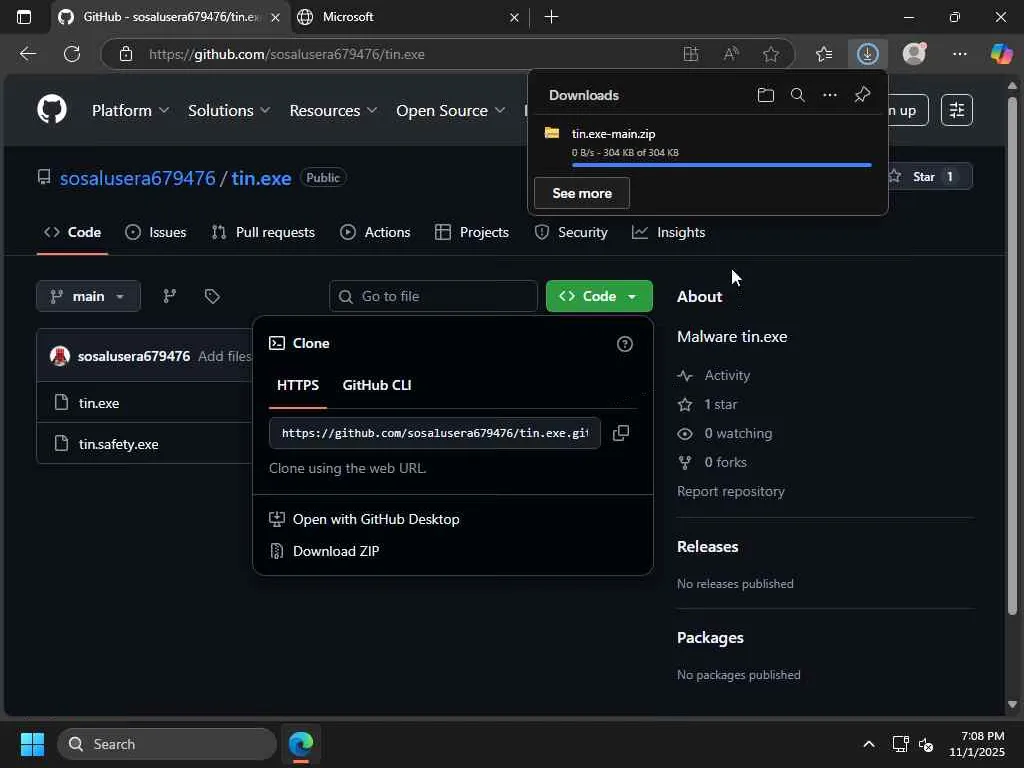View the 1 star stargazers link
The width and height of the screenshot is (1024, 768).
(x=720, y=404)
